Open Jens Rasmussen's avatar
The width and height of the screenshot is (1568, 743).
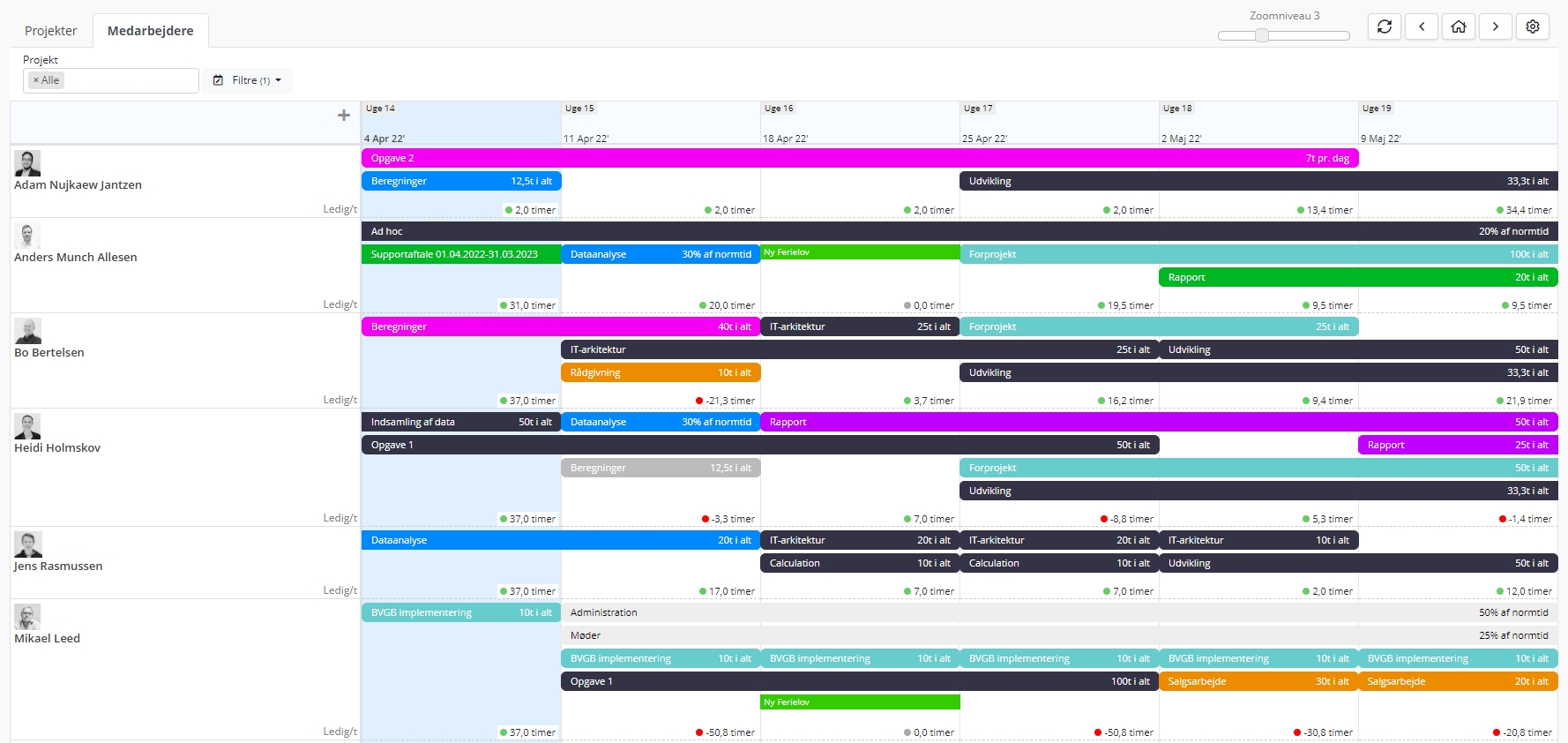(27, 544)
